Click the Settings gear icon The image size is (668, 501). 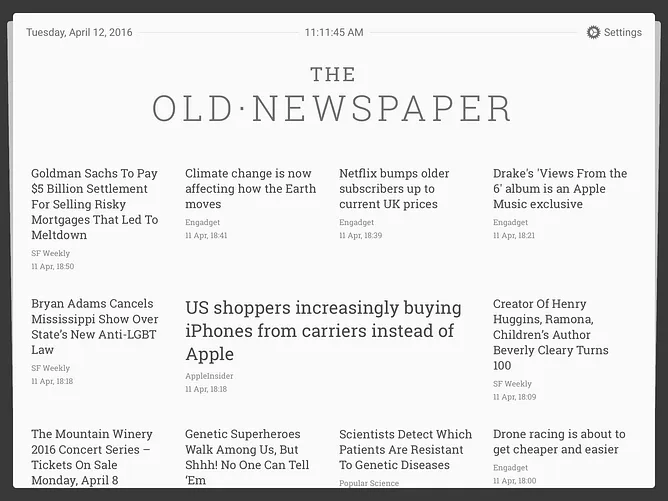click(x=593, y=32)
